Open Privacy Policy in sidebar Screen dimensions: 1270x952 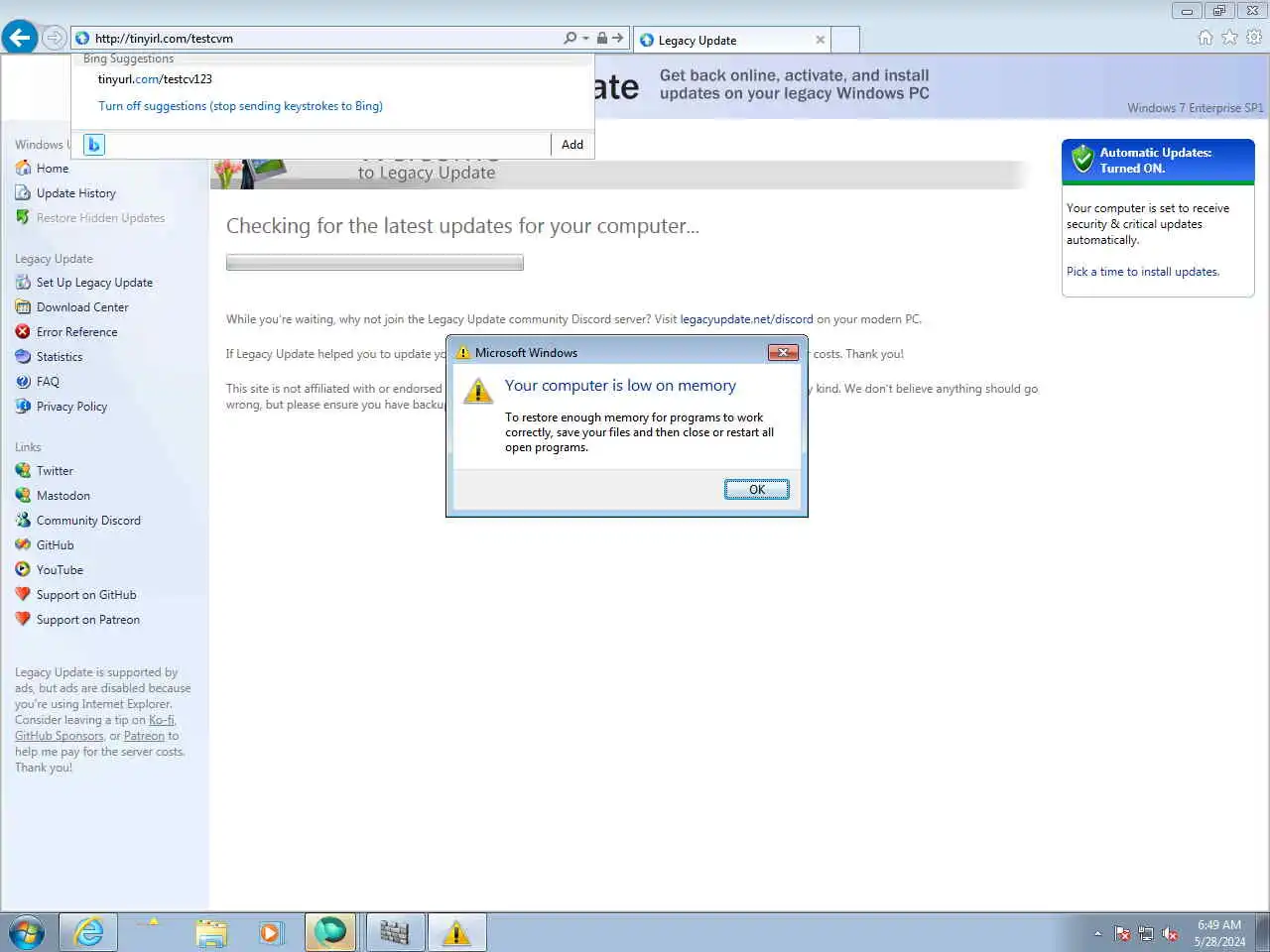pyautogui.click(x=71, y=407)
